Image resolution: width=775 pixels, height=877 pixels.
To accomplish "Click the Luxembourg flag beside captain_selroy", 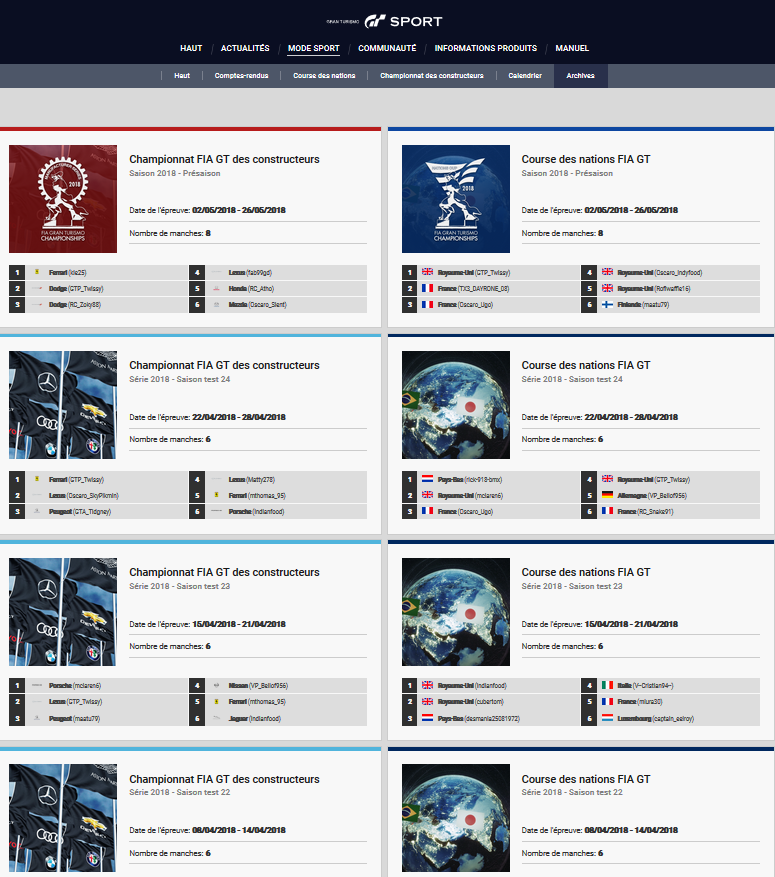I will point(607,718).
